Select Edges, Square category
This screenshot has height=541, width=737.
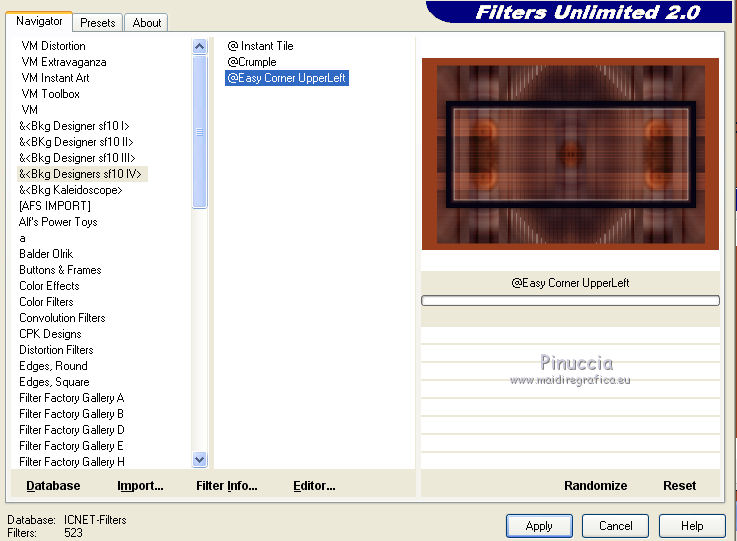(55, 382)
